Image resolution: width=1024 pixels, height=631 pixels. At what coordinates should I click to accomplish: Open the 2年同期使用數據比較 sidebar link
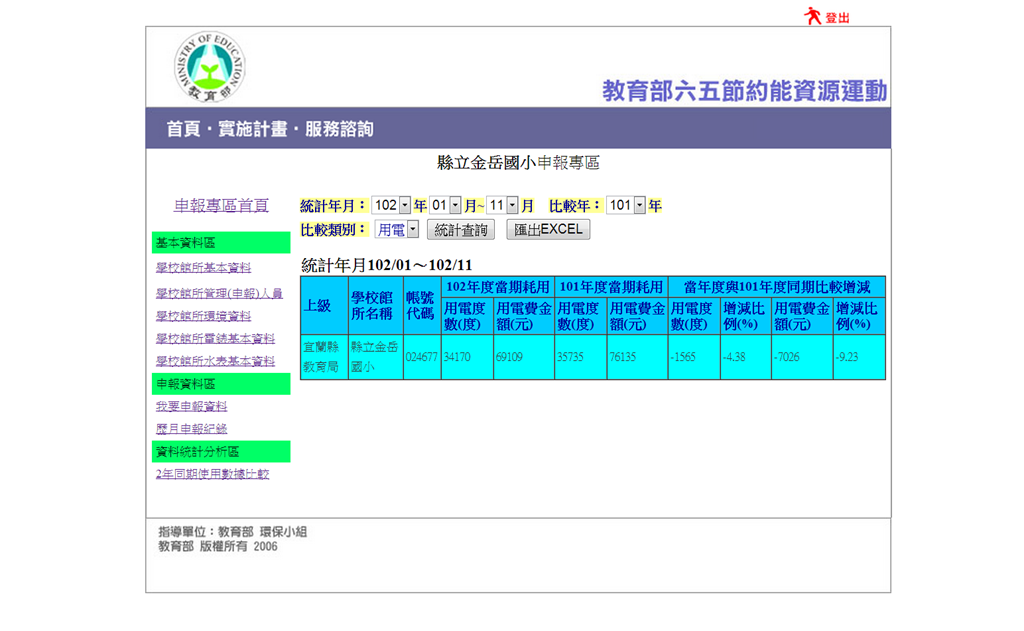[x=212, y=474]
